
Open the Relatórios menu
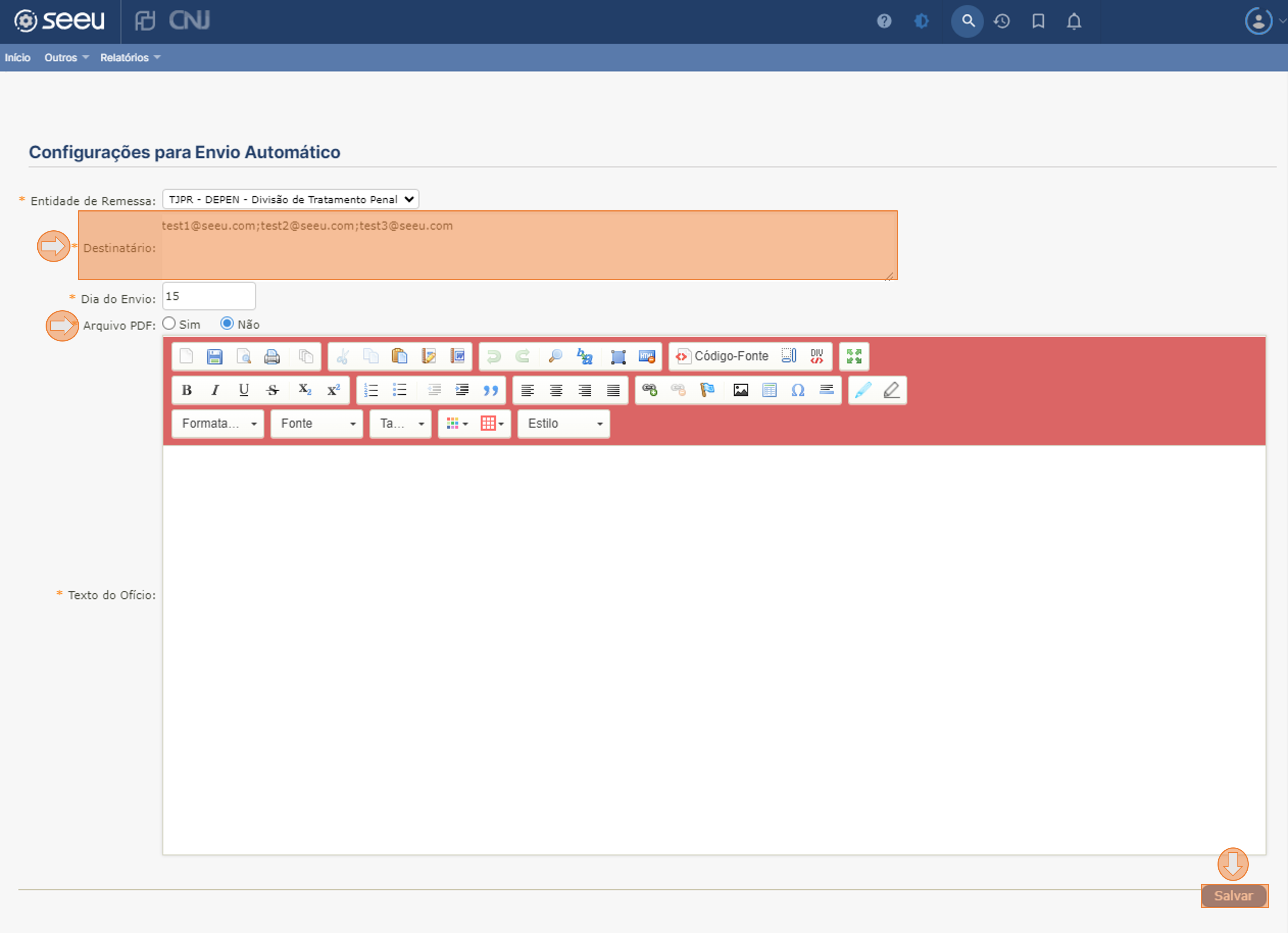pyautogui.click(x=130, y=57)
